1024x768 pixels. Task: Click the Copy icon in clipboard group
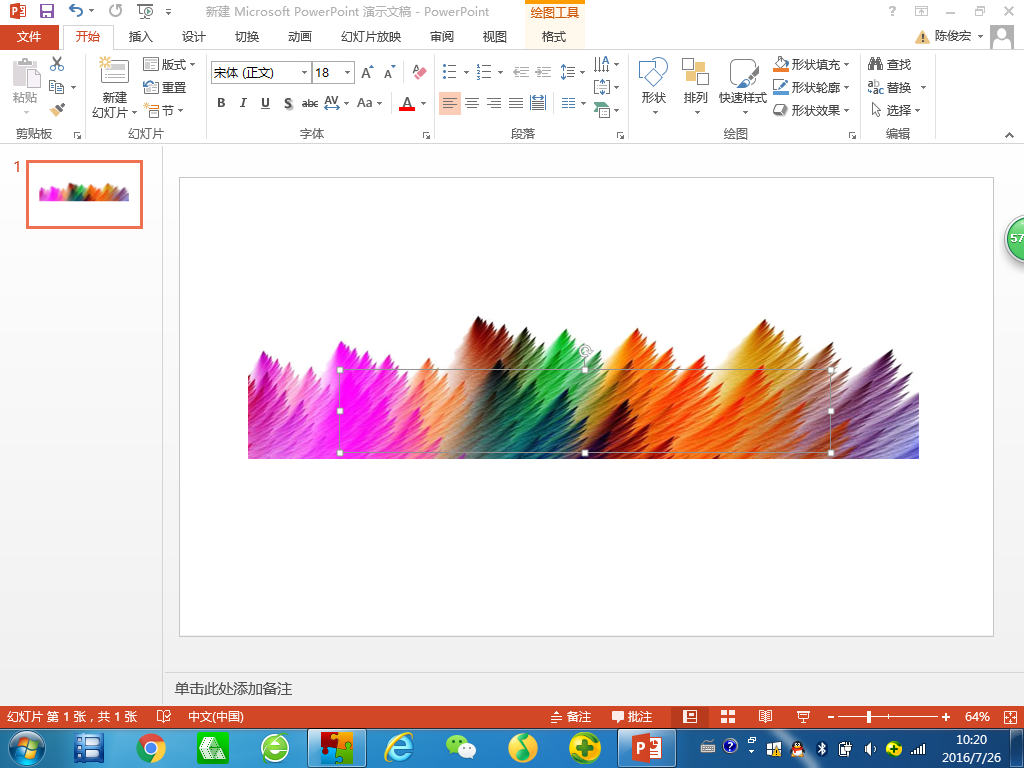tap(57, 87)
